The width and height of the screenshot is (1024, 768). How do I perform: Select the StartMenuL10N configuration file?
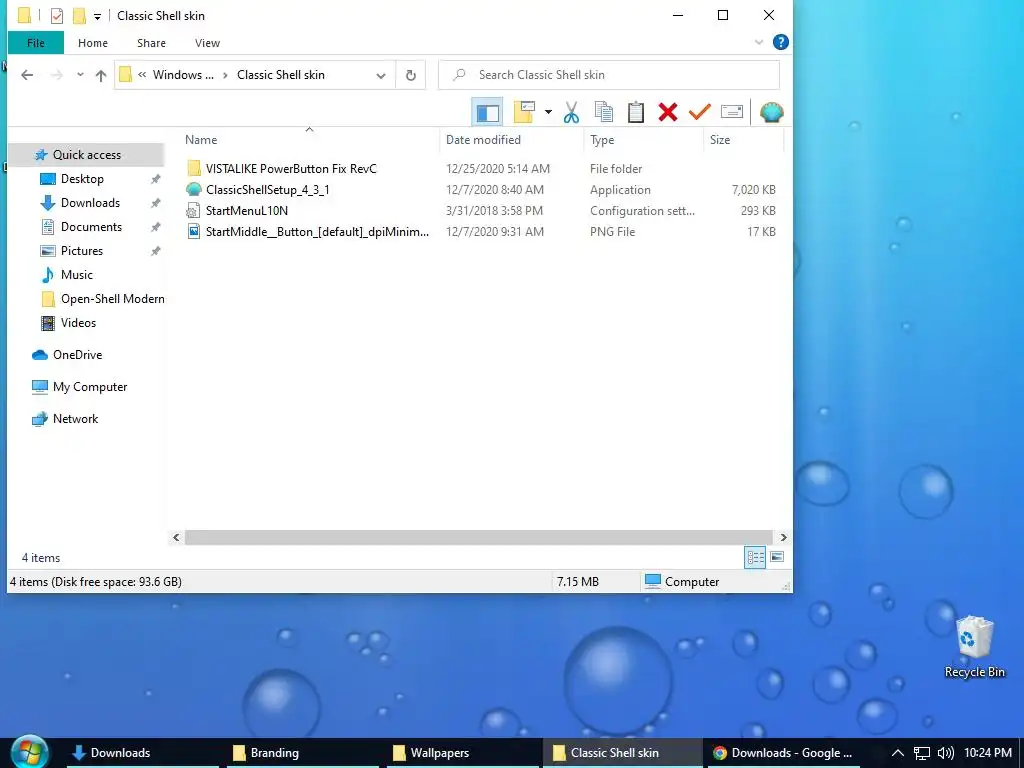247,210
